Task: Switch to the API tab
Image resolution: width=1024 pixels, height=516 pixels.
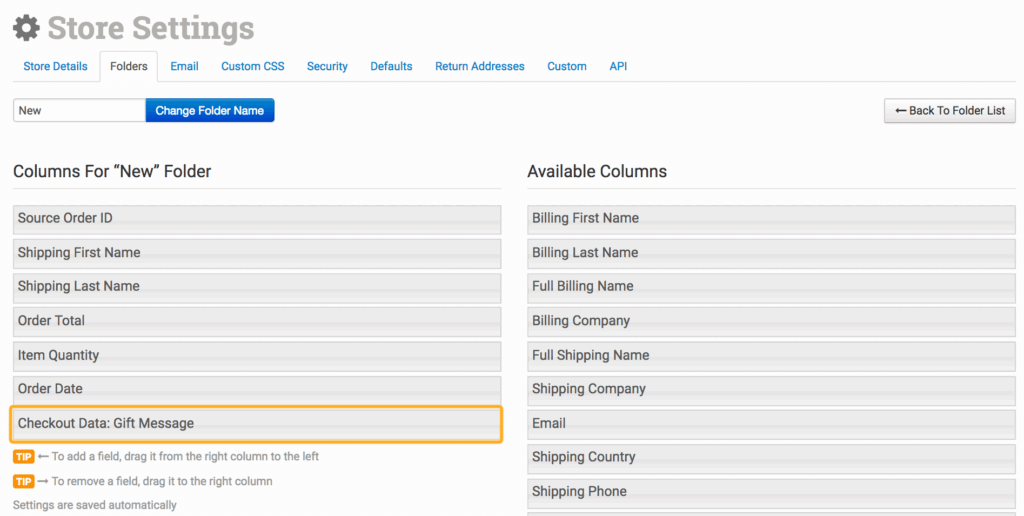Action: click(x=618, y=66)
